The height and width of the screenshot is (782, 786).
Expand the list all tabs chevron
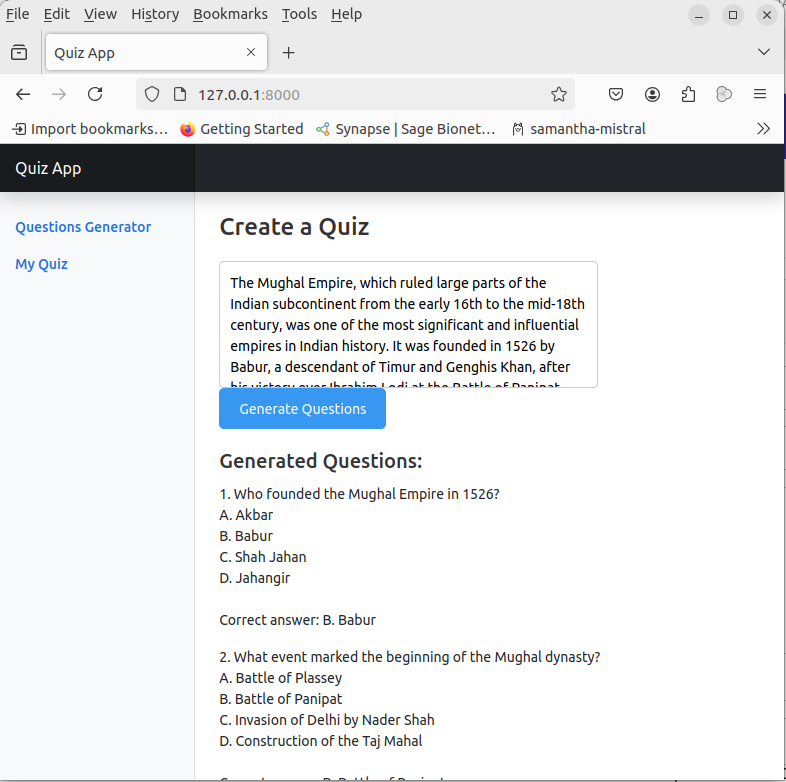click(764, 52)
